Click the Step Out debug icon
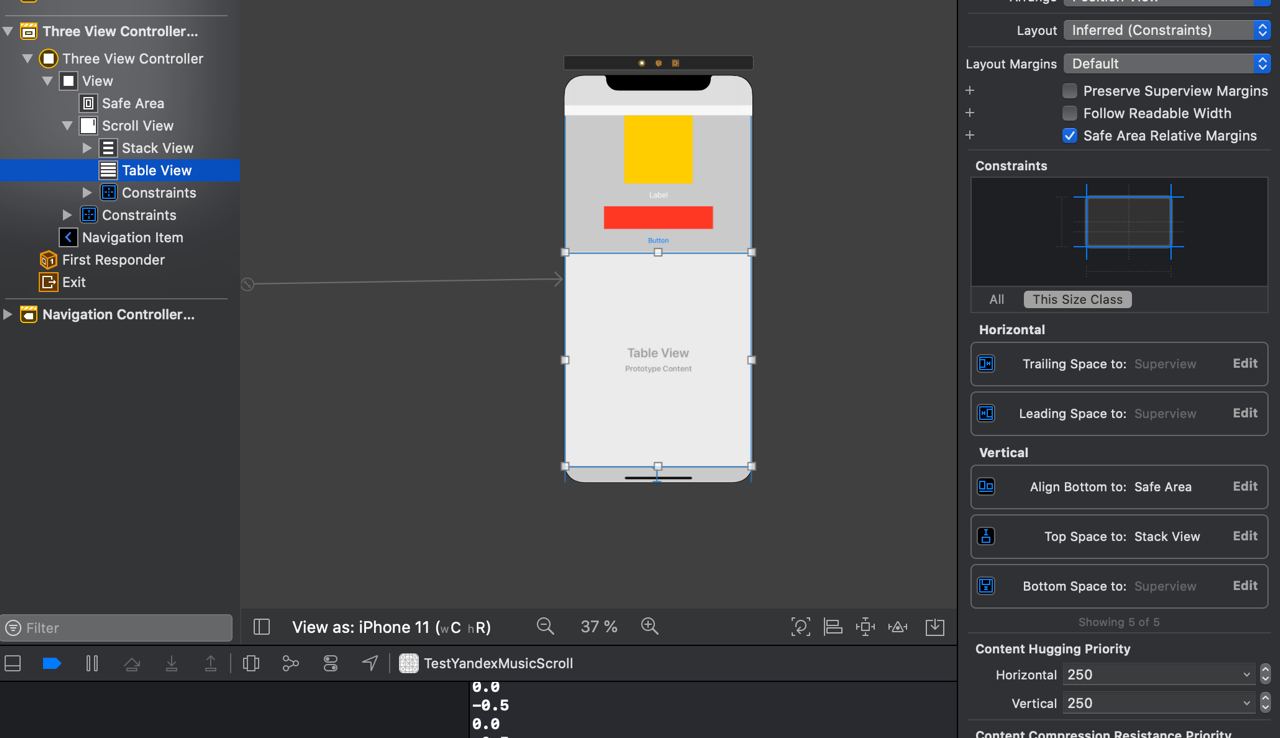This screenshot has width=1280, height=738. (x=210, y=663)
